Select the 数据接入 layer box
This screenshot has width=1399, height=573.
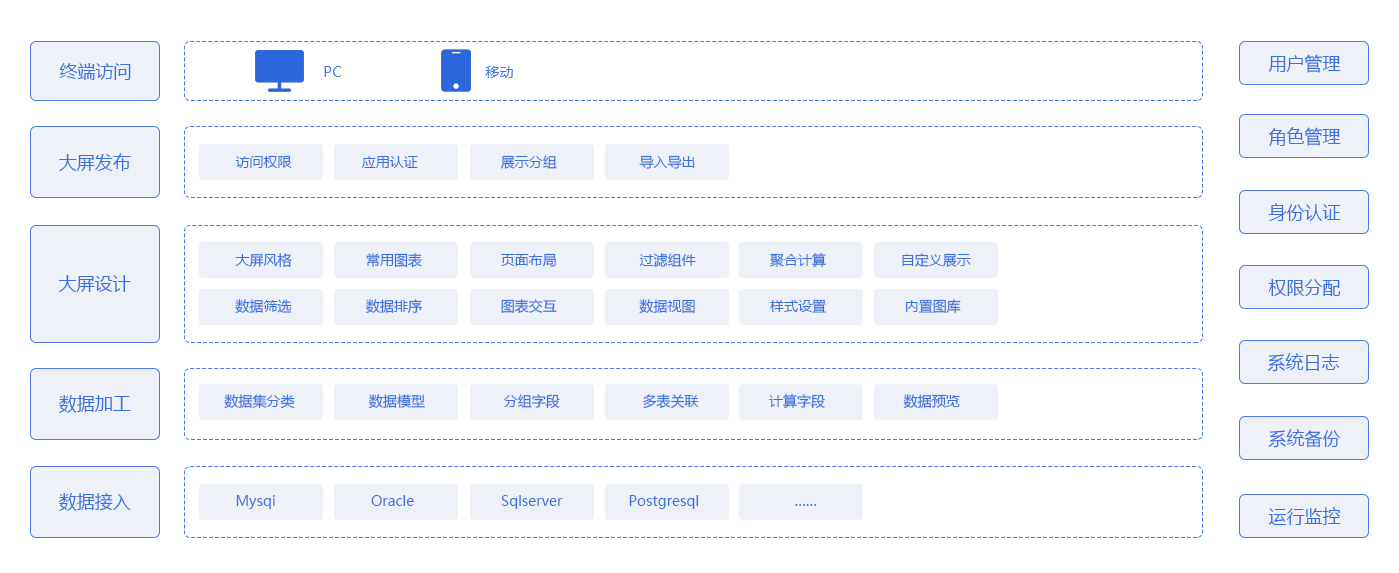[95, 502]
